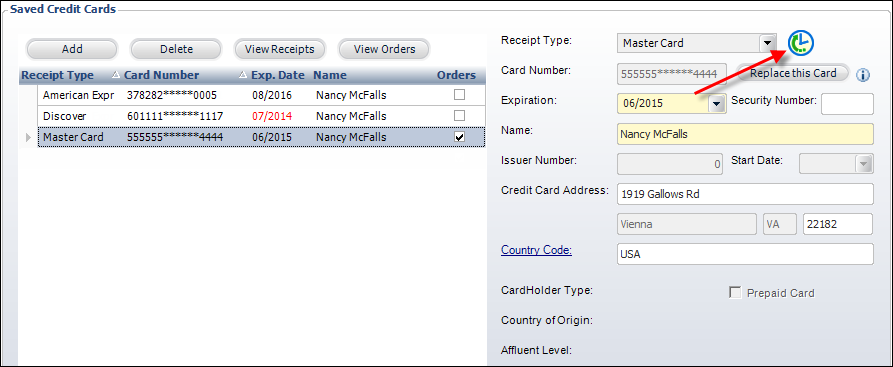Click the blue info icon beside Replace this Card
The image size is (893, 367).
pos(863,75)
